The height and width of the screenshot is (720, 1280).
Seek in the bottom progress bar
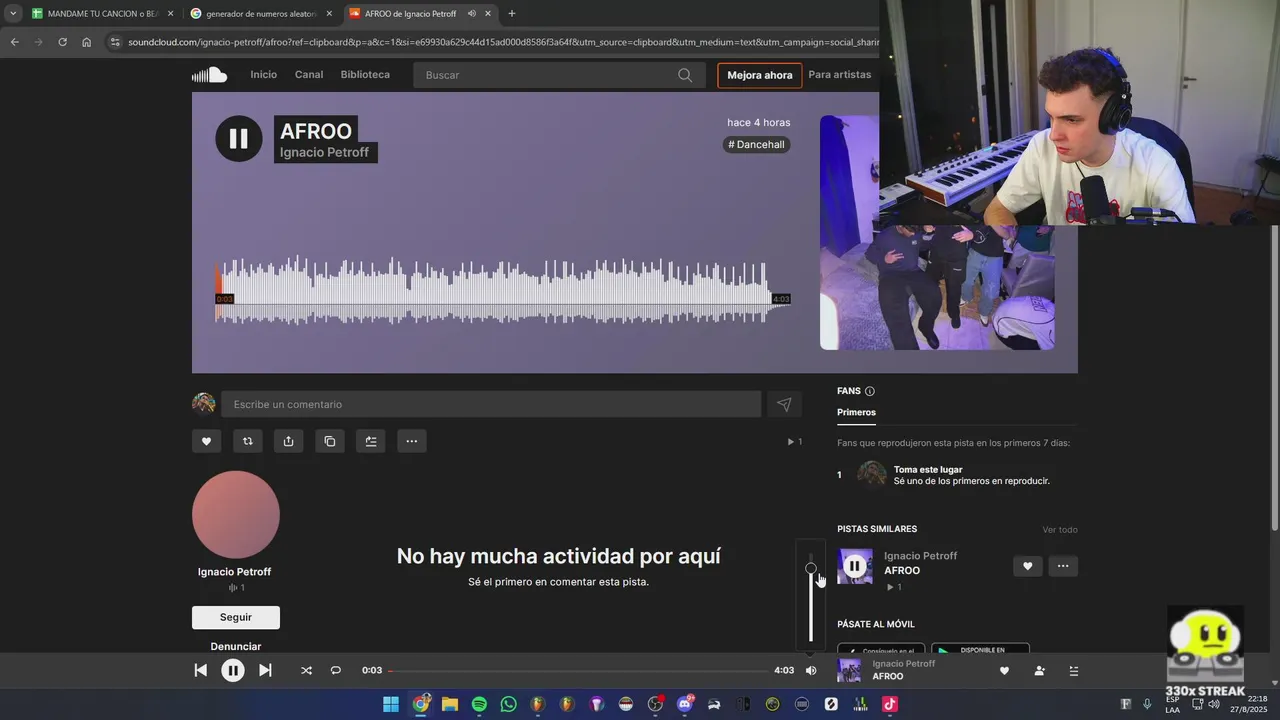pyautogui.click(x=578, y=670)
